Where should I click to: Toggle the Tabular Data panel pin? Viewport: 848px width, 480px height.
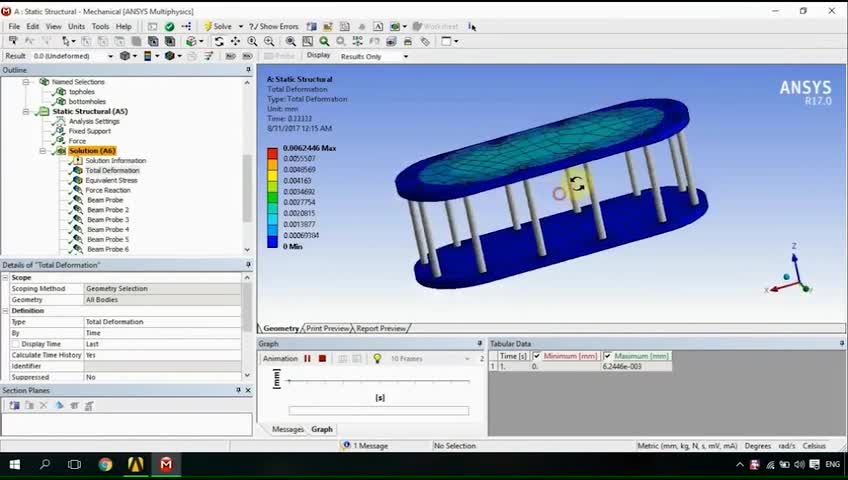point(842,344)
